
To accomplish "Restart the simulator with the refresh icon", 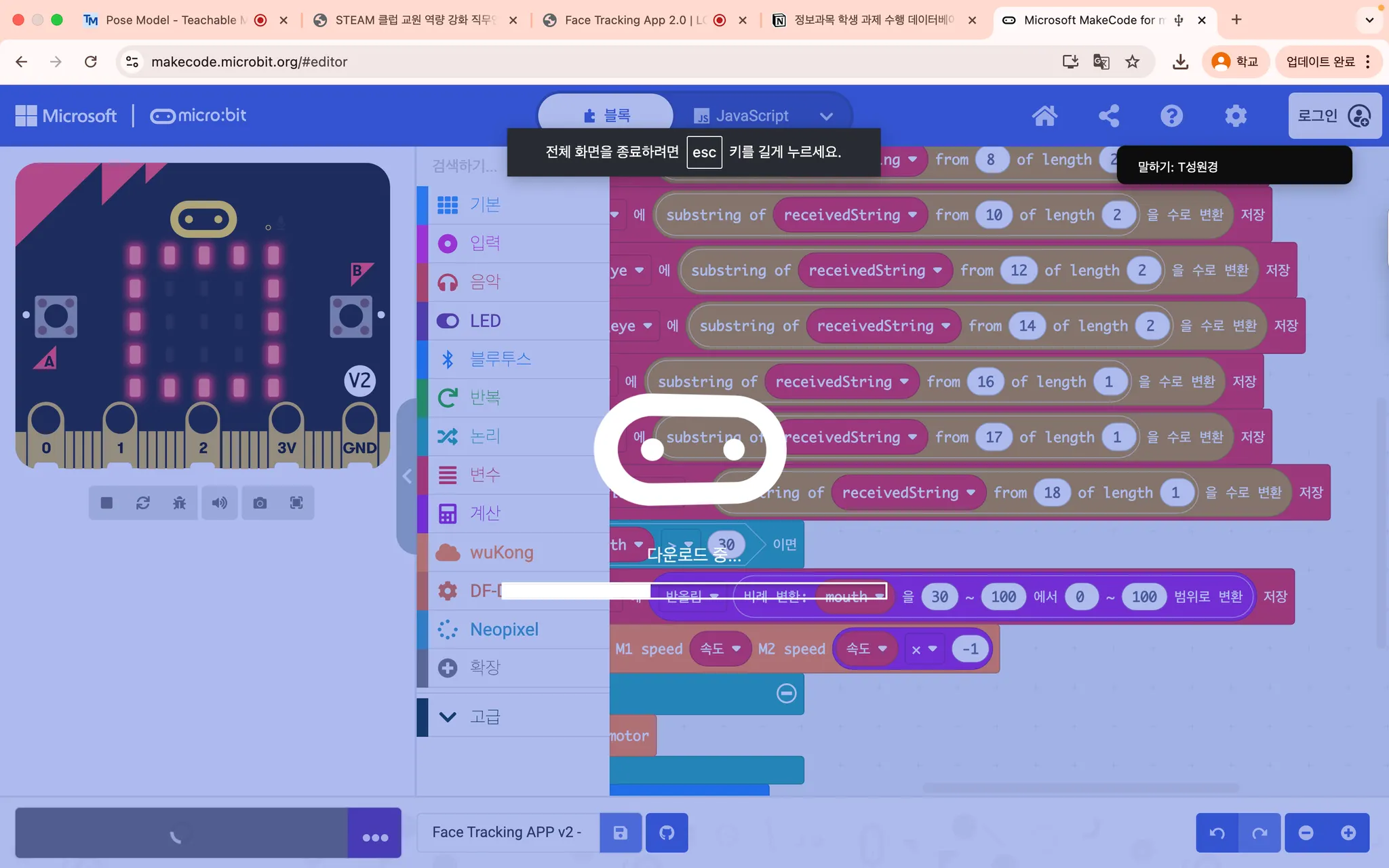I will click(143, 502).
